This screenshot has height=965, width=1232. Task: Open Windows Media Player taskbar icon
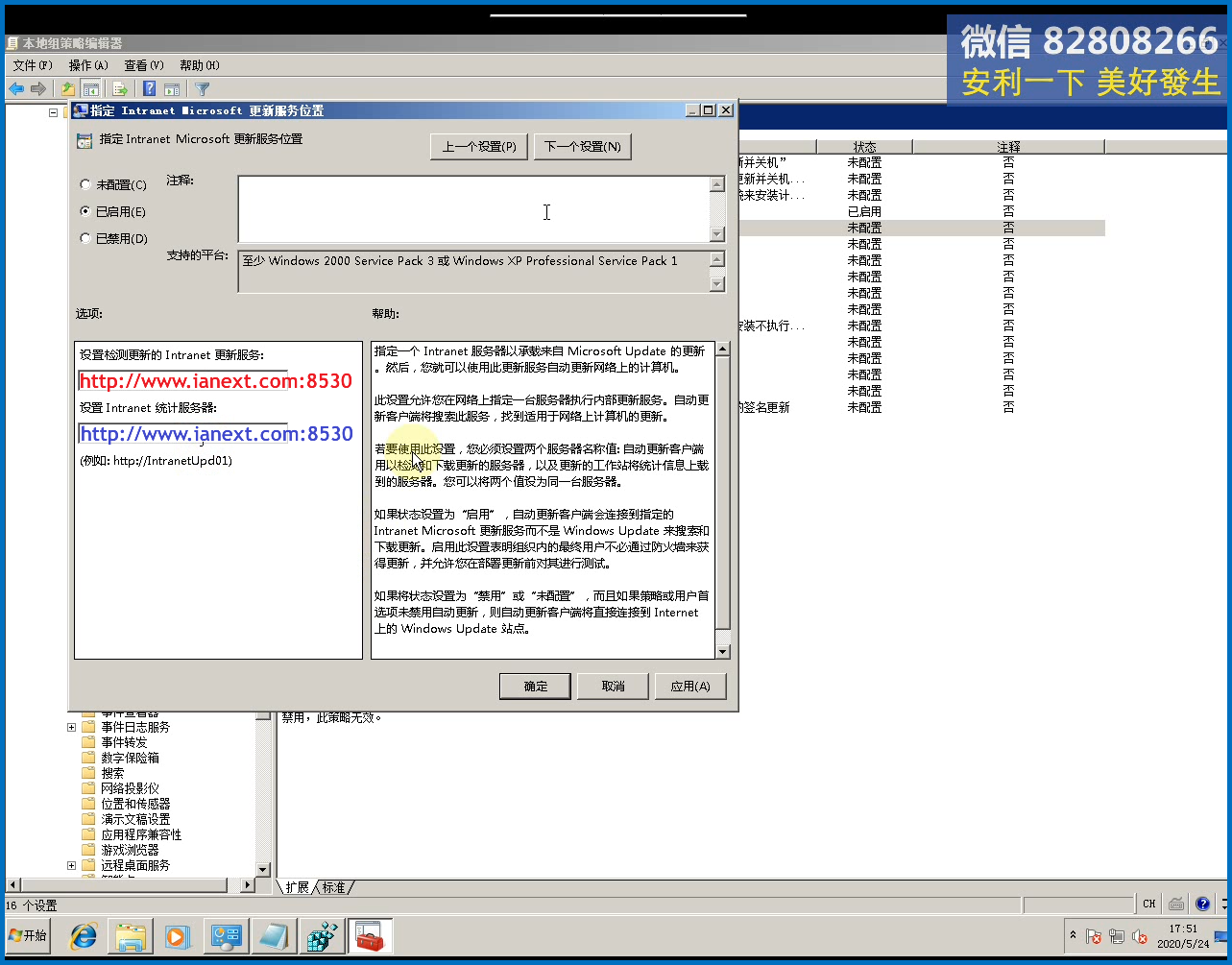[x=177, y=936]
